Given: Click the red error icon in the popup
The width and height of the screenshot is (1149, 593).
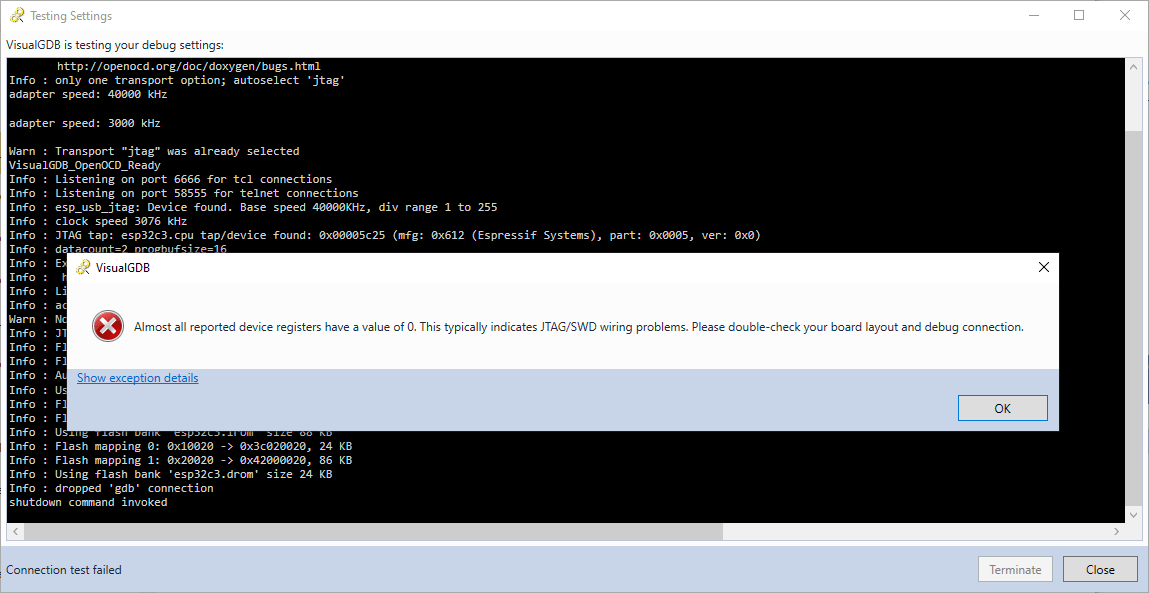Looking at the screenshot, I should pyautogui.click(x=107, y=326).
